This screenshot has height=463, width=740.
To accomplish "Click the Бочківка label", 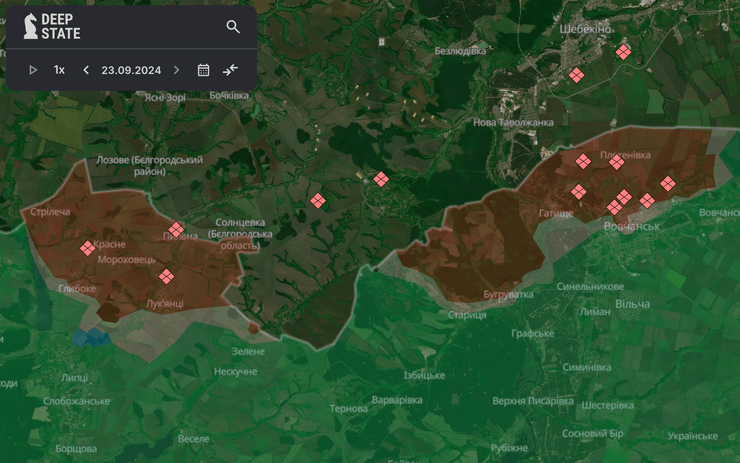I will coord(229,95).
